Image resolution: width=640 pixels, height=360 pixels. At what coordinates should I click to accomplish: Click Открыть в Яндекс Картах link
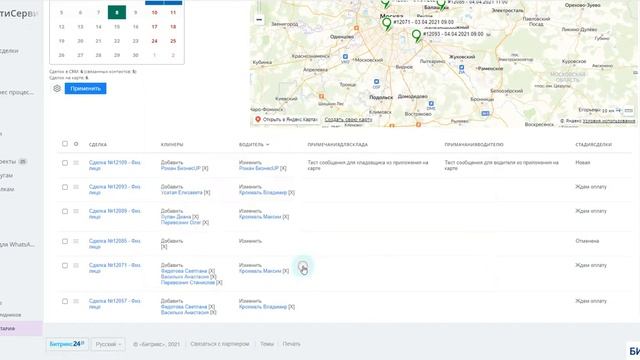[x=290, y=120]
